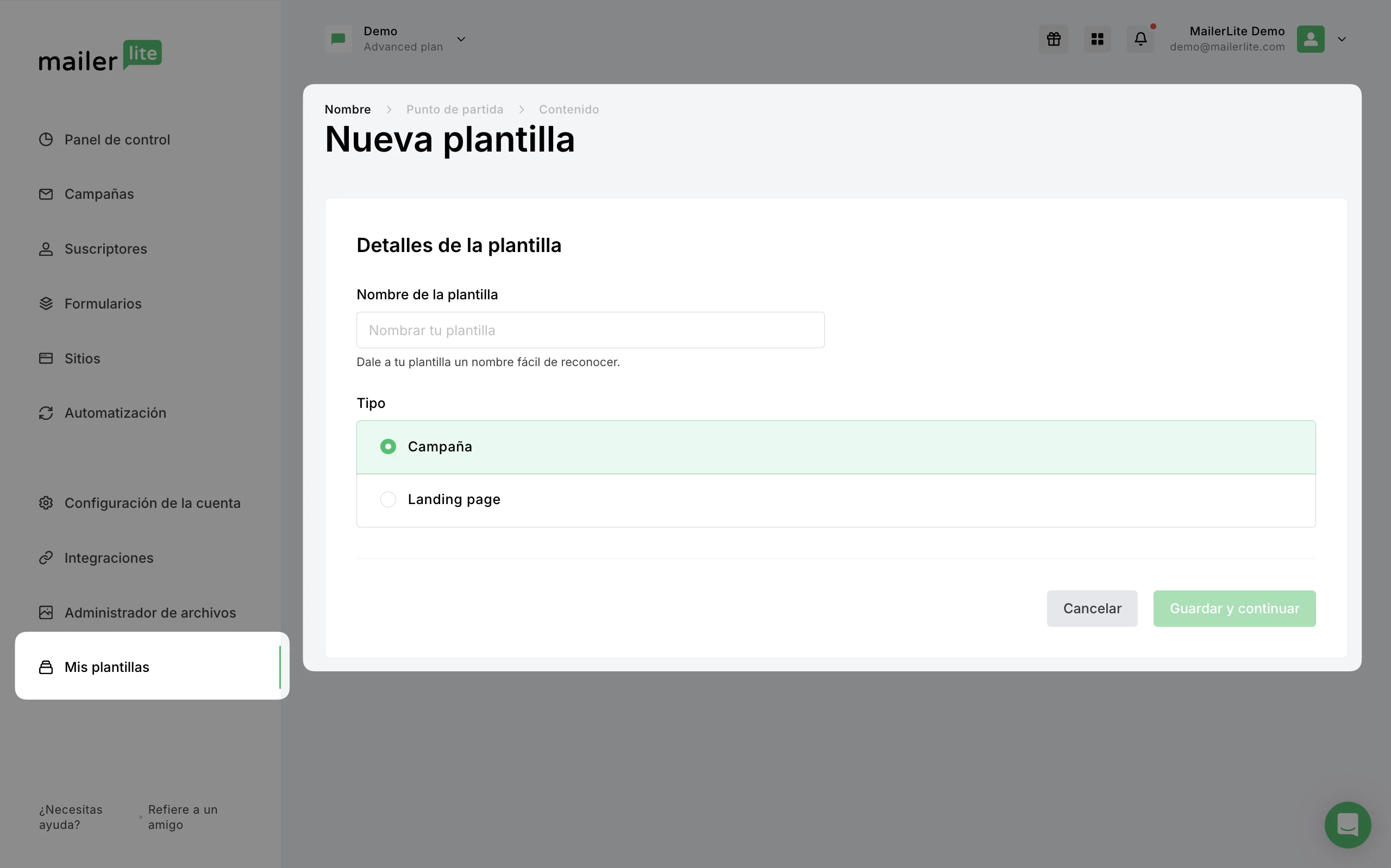
Task: Open the apps grid icon
Action: pos(1097,39)
